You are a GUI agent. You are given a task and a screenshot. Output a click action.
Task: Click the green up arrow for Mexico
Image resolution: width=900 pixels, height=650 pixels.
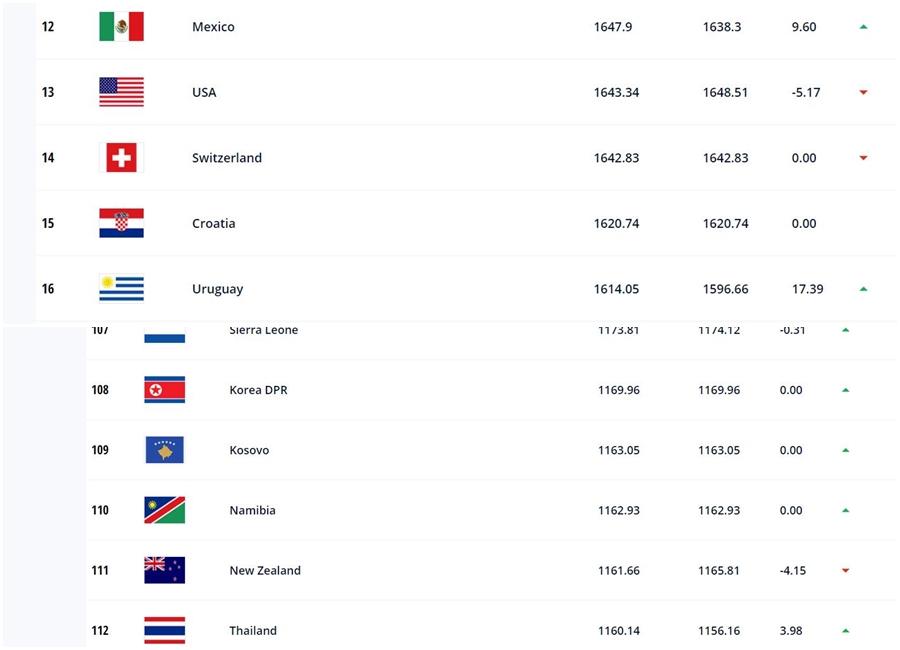coord(863,27)
